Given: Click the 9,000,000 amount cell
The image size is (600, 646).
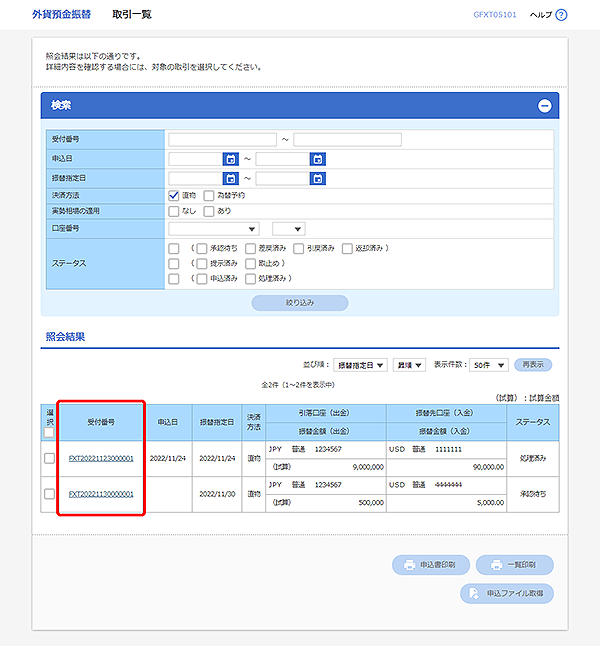Looking at the screenshot, I should [326, 467].
